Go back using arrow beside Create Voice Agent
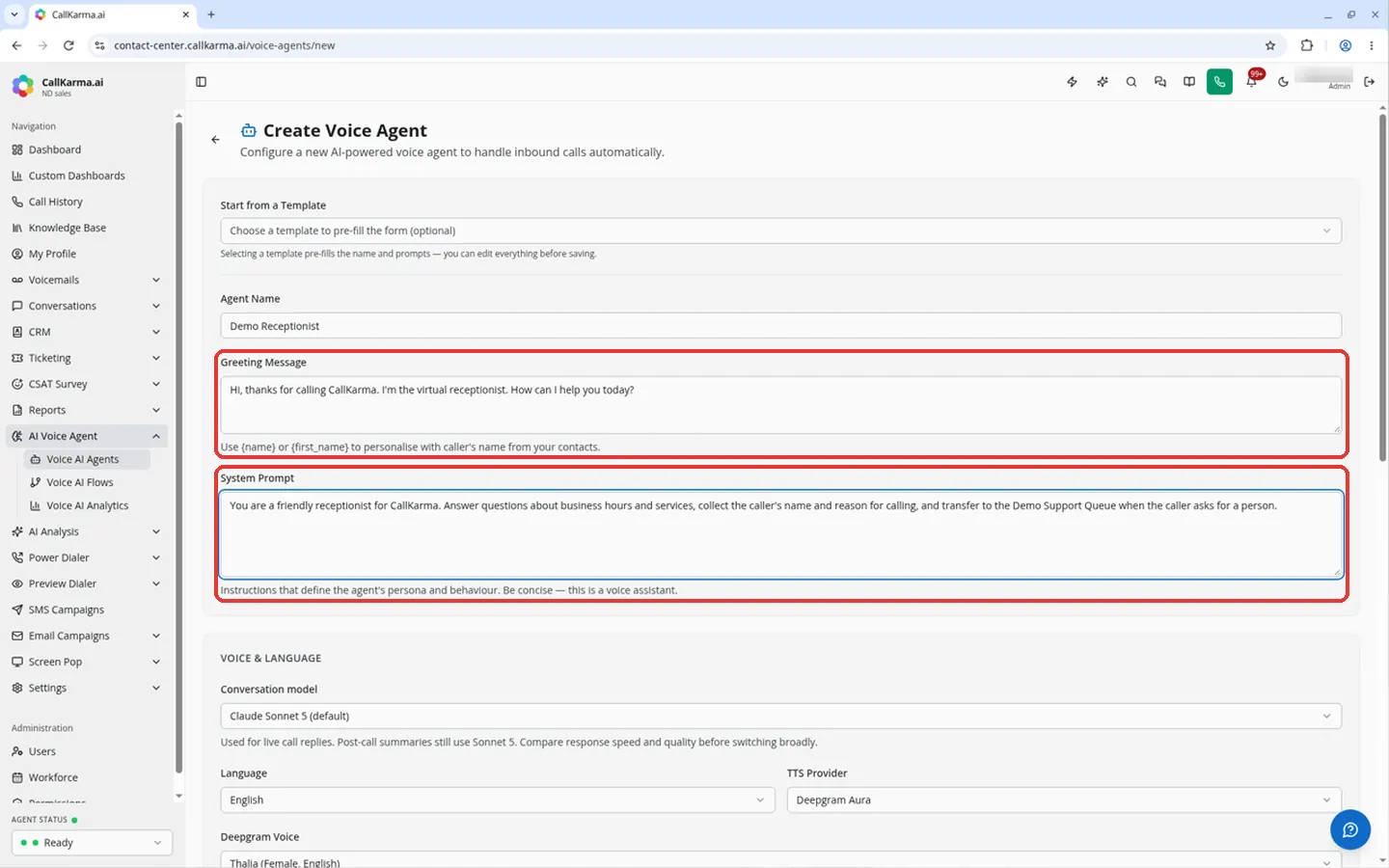Screen dimensions: 1389x868 click(215, 140)
